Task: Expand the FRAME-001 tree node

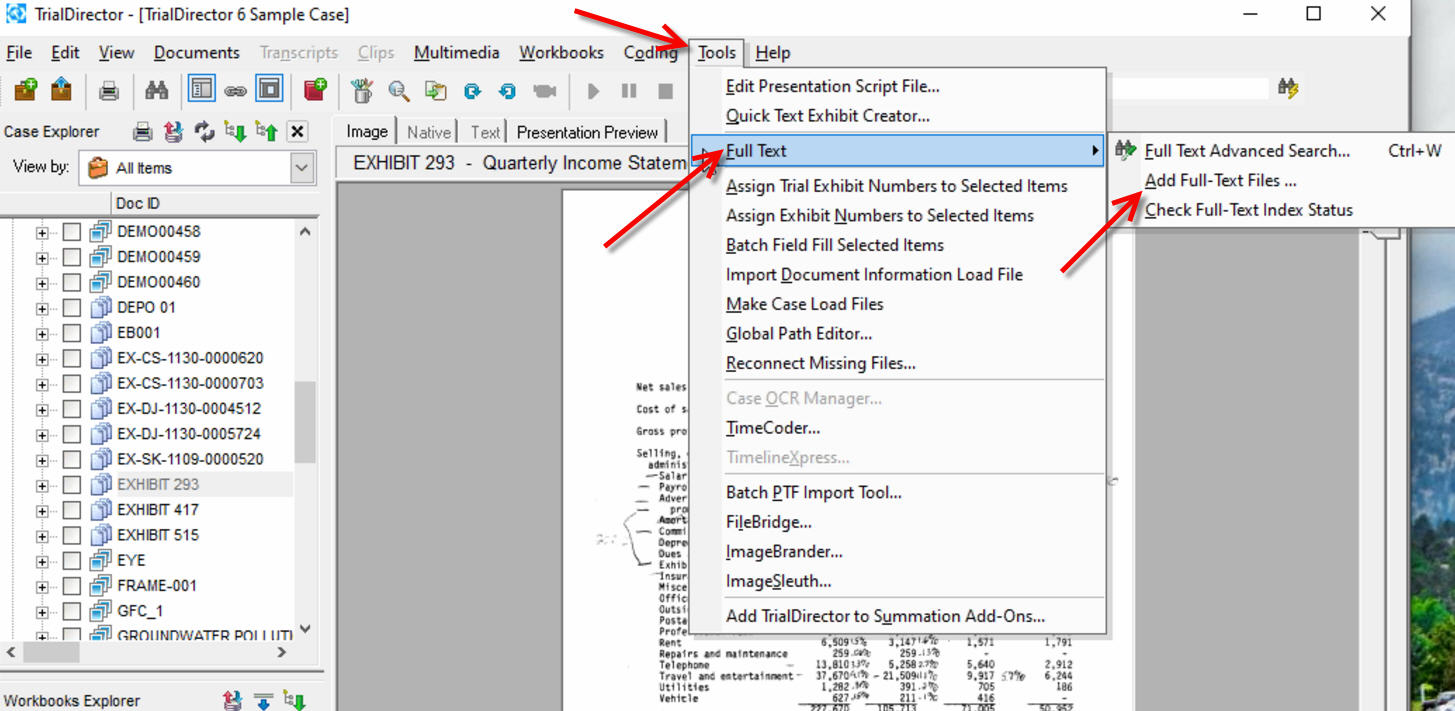Action: pyautogui.click(x=42, y=586)
